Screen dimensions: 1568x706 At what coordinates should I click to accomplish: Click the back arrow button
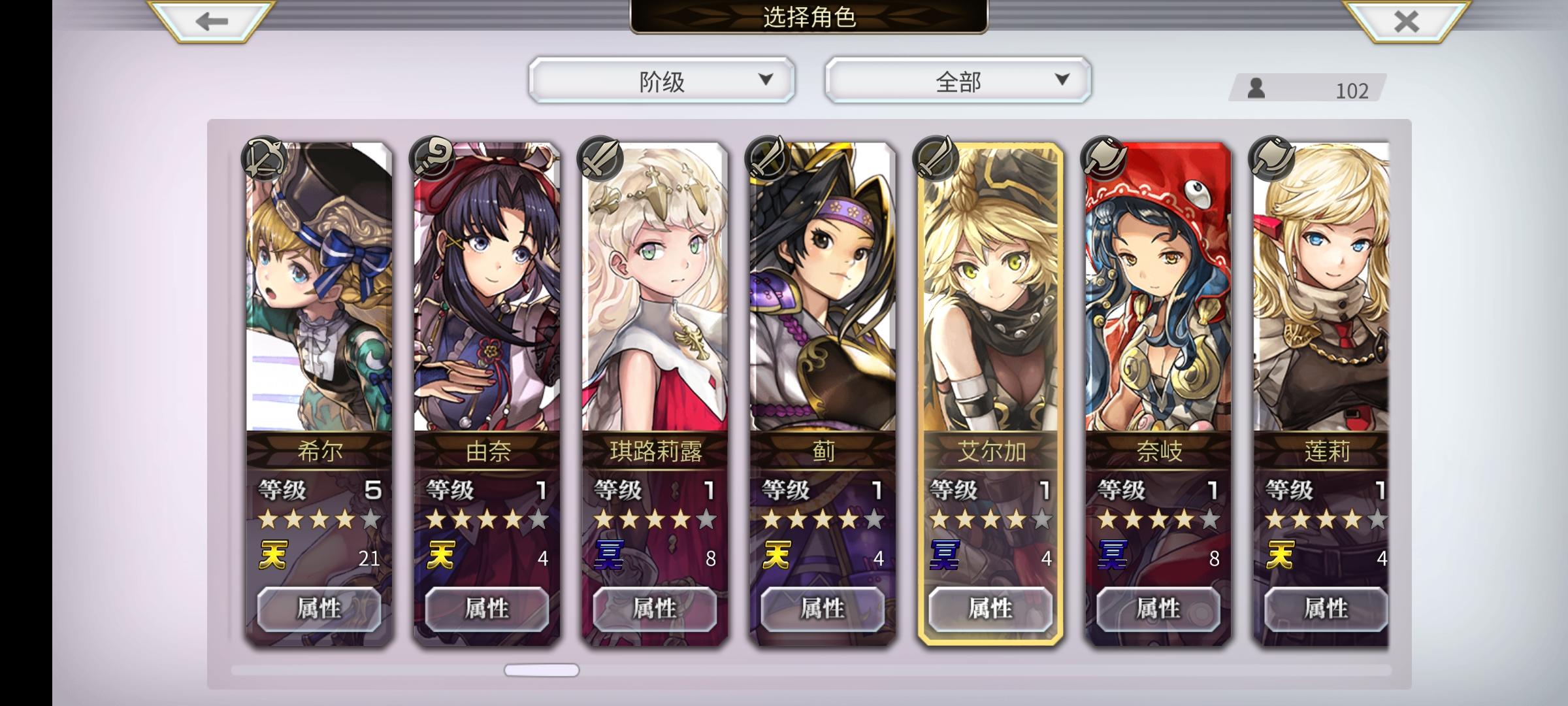(x=210, y=21)
